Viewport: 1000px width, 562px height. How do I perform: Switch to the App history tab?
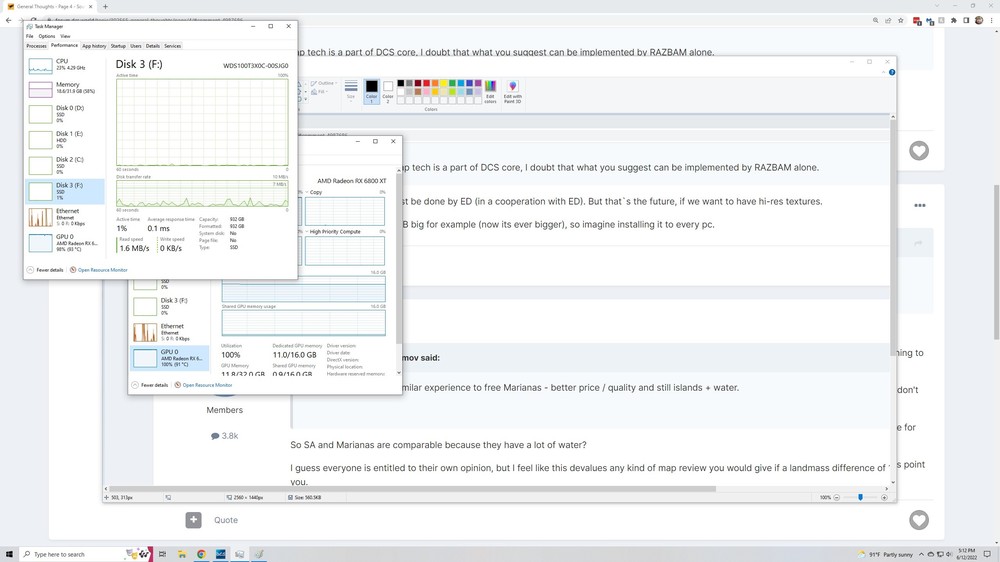[94, 46]
